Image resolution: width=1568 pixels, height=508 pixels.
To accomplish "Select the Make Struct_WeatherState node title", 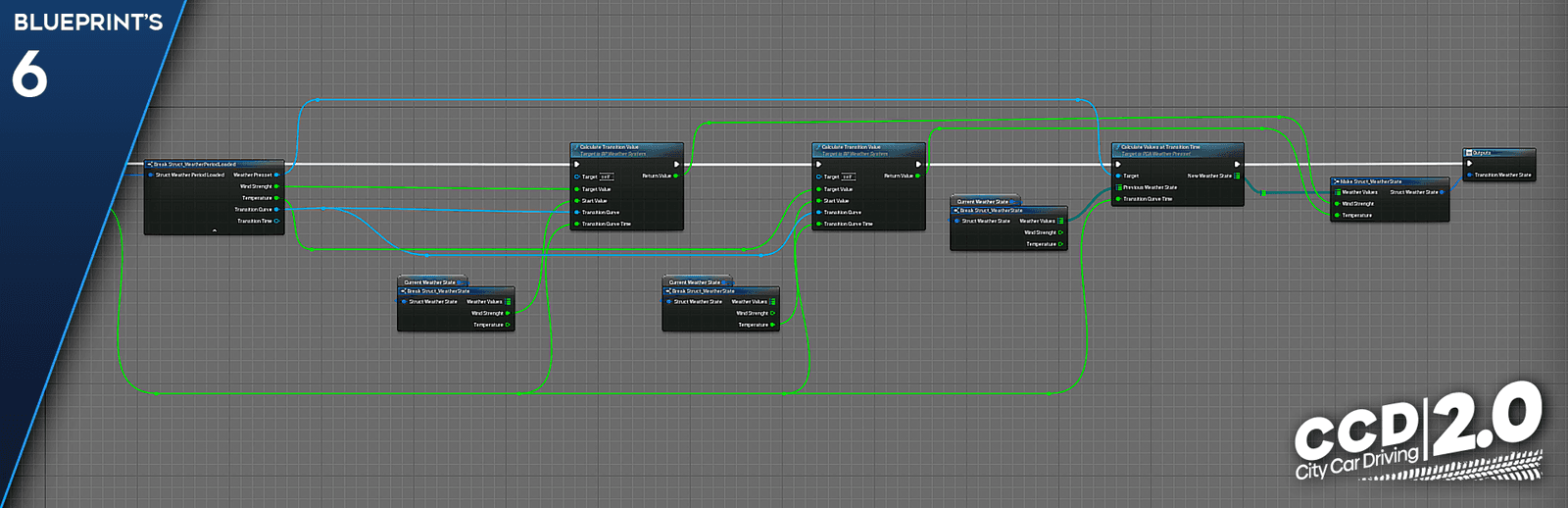I will (1371, 181).
